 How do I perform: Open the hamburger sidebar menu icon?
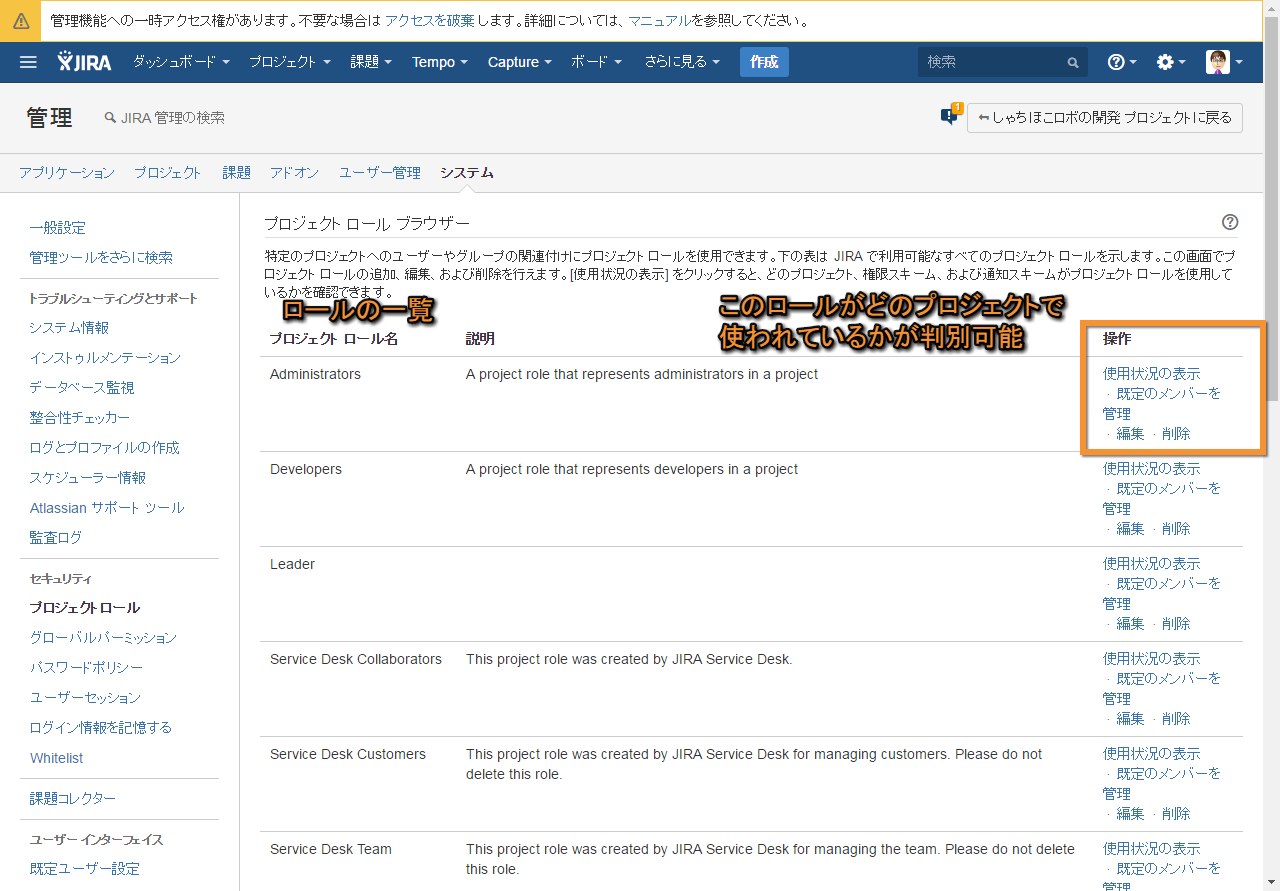click(28, 62)
